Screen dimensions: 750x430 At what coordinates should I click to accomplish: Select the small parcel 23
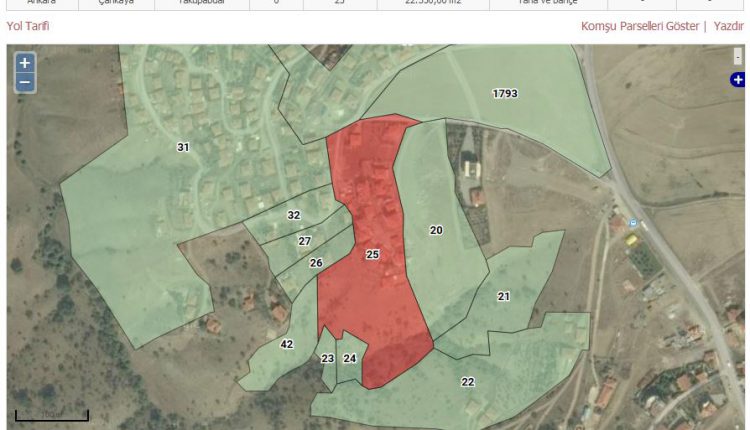328,359
